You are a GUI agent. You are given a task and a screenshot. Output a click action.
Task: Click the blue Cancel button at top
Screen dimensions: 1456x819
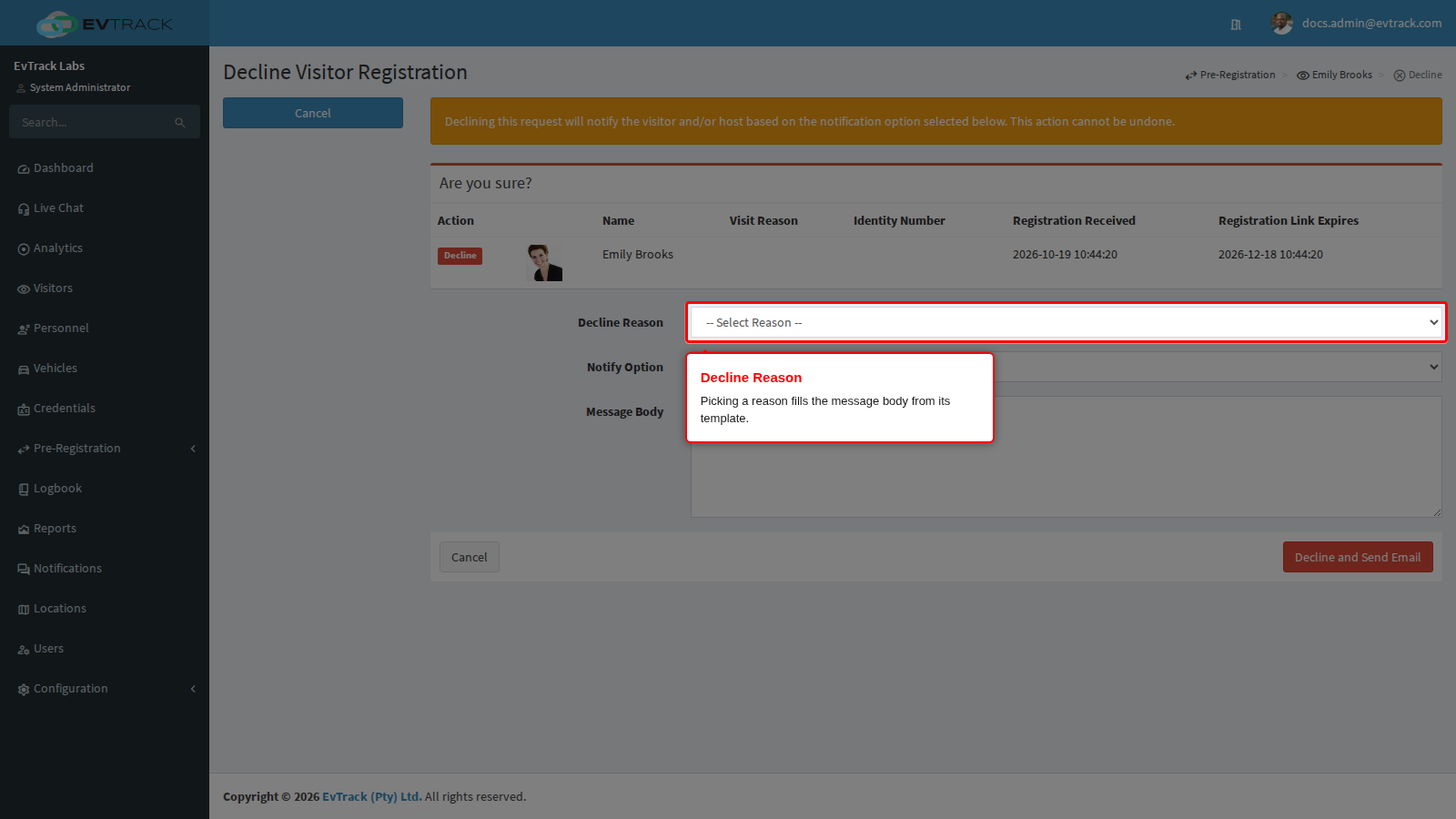(313, 113)
